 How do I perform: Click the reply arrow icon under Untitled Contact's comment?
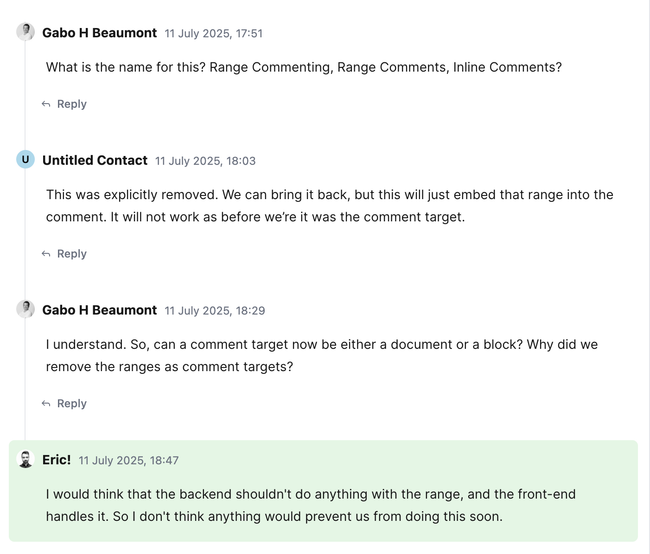(46, 254)
